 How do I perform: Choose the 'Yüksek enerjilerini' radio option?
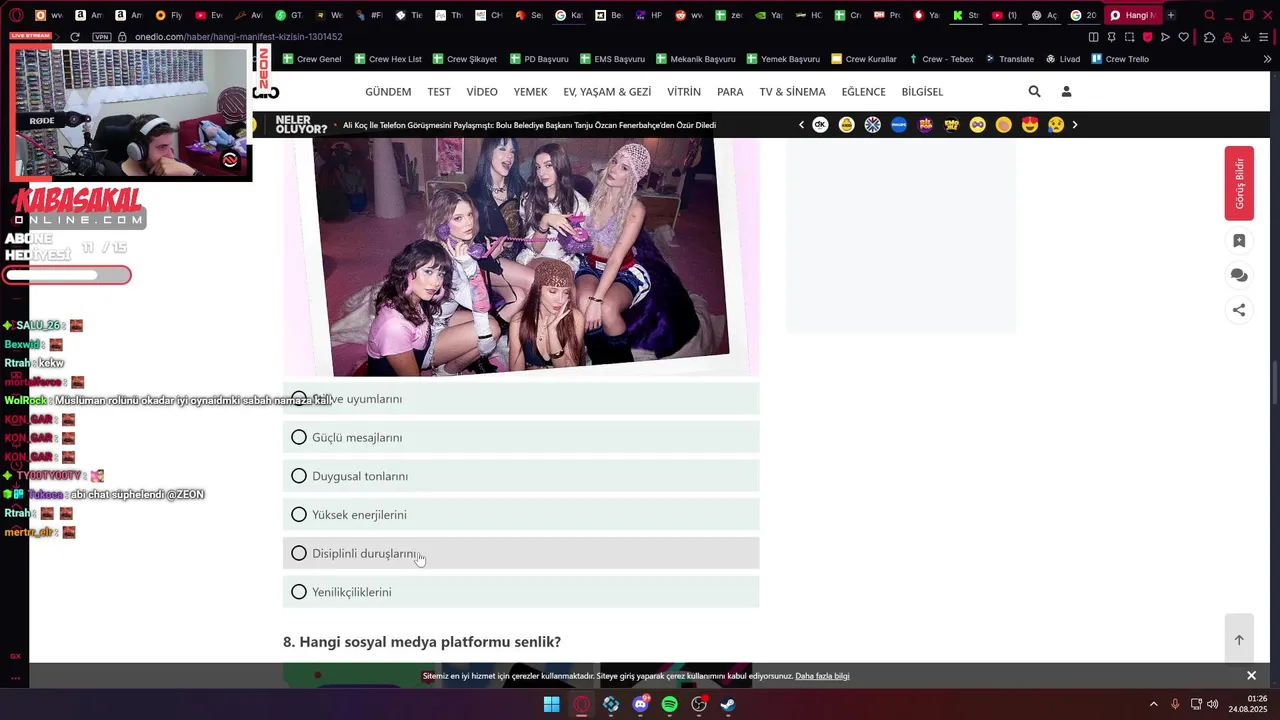[521, 515]
